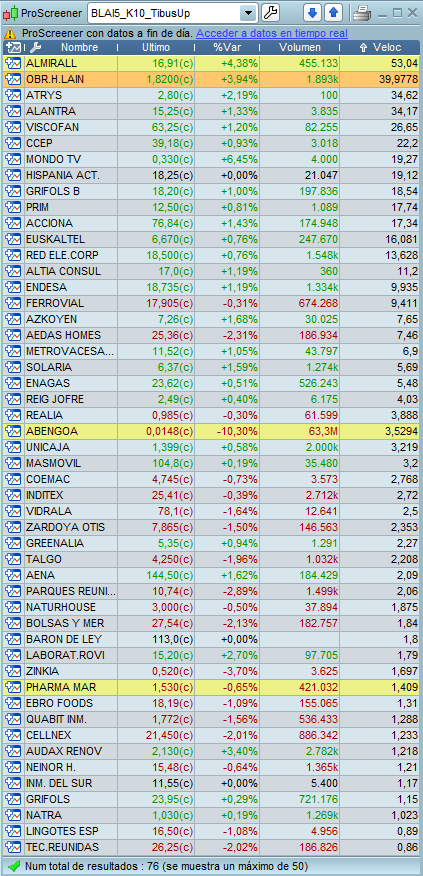423x876 pixels.
Task: Open chart icon for AENA row
Action: [13, 575]
